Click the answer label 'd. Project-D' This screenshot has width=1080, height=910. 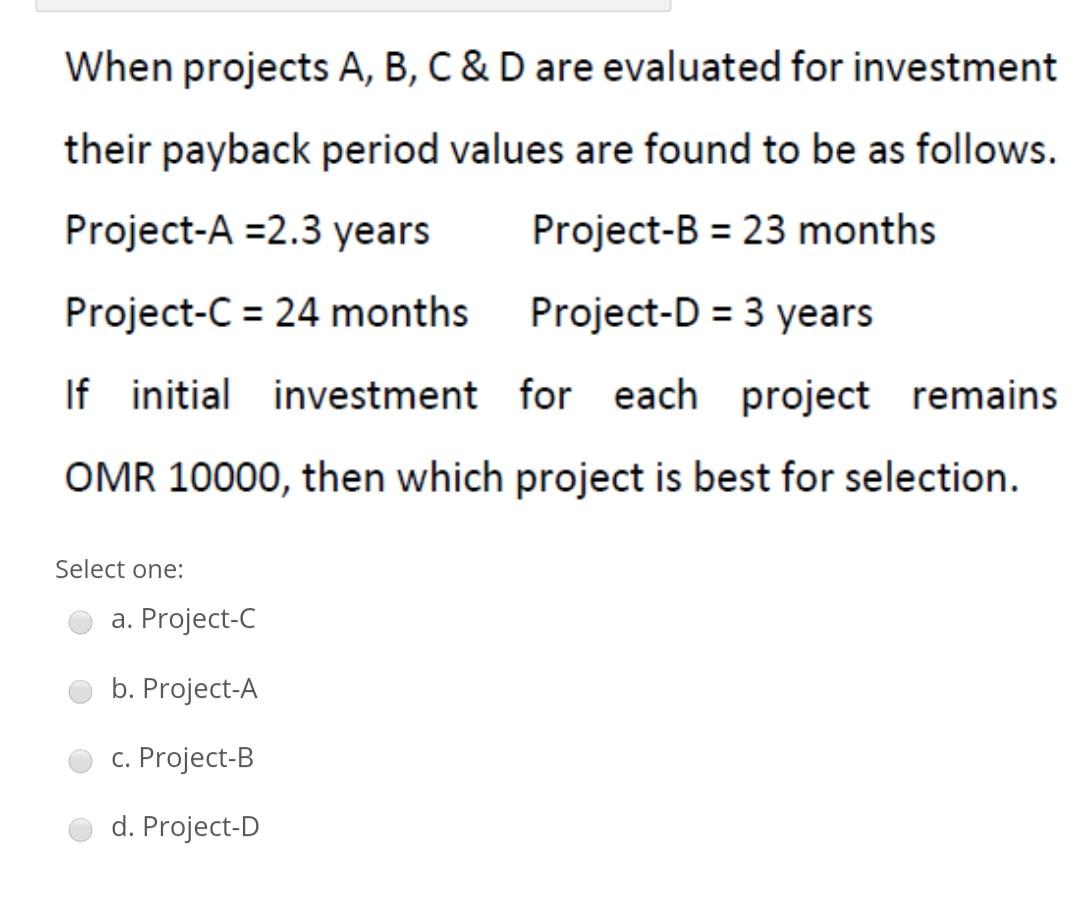point(186,827)
